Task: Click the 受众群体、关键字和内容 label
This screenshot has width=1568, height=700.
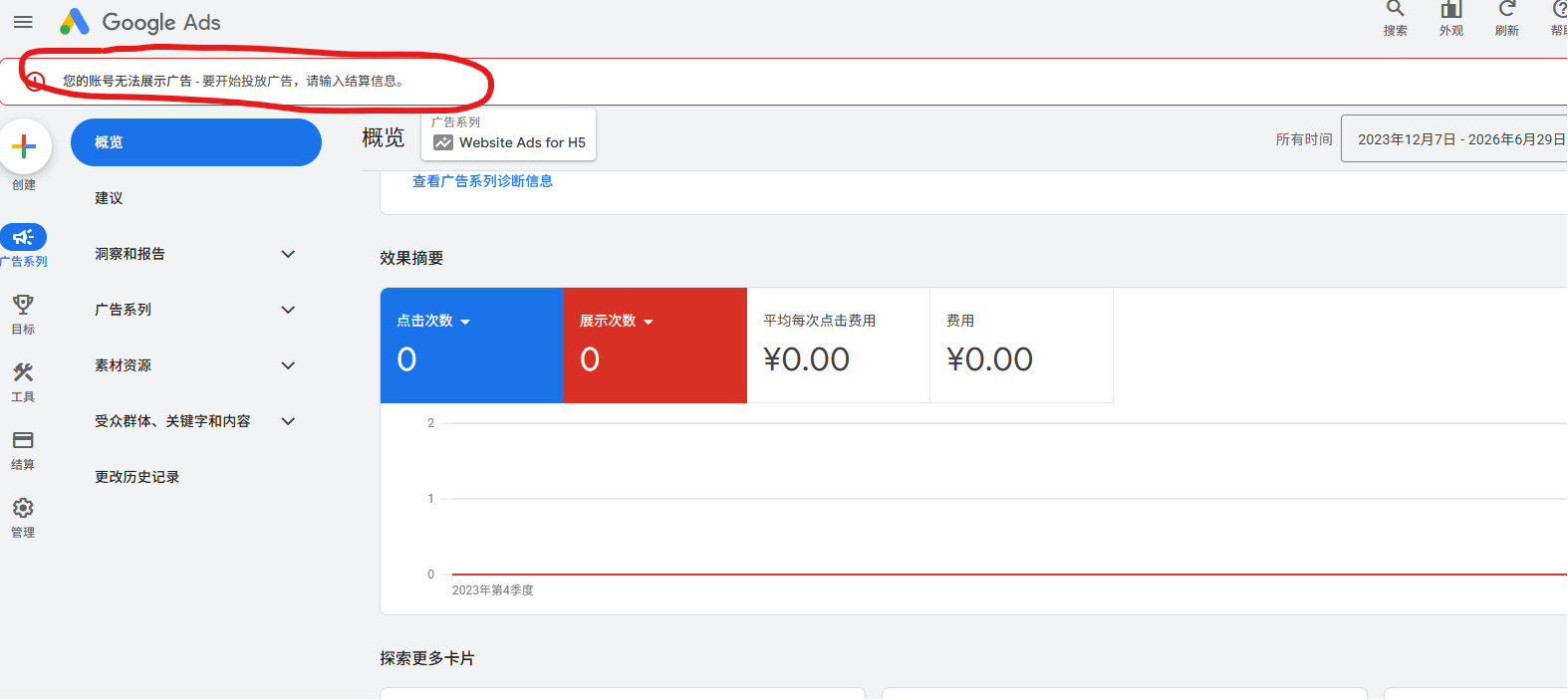Action: click(x=173, y=421)
